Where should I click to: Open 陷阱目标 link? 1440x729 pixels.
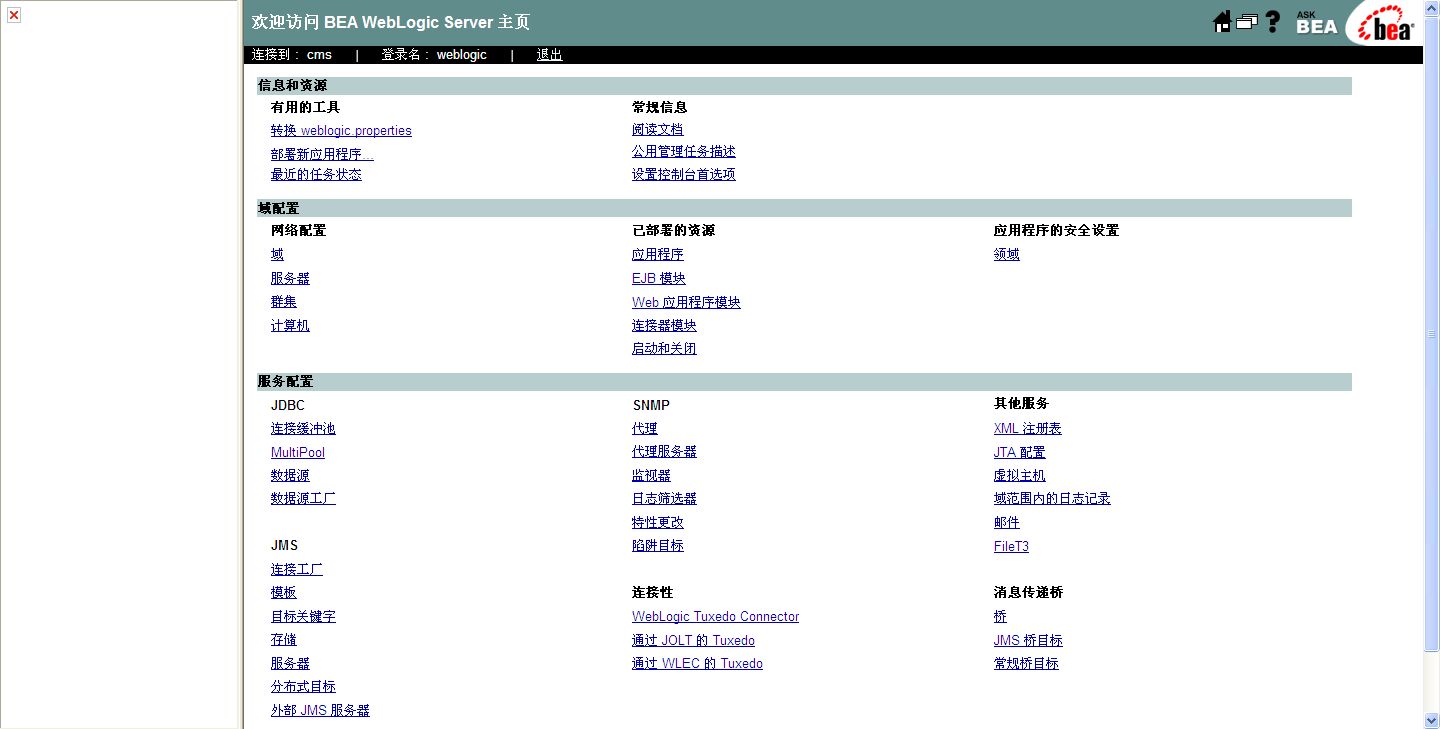pos(658,546)
